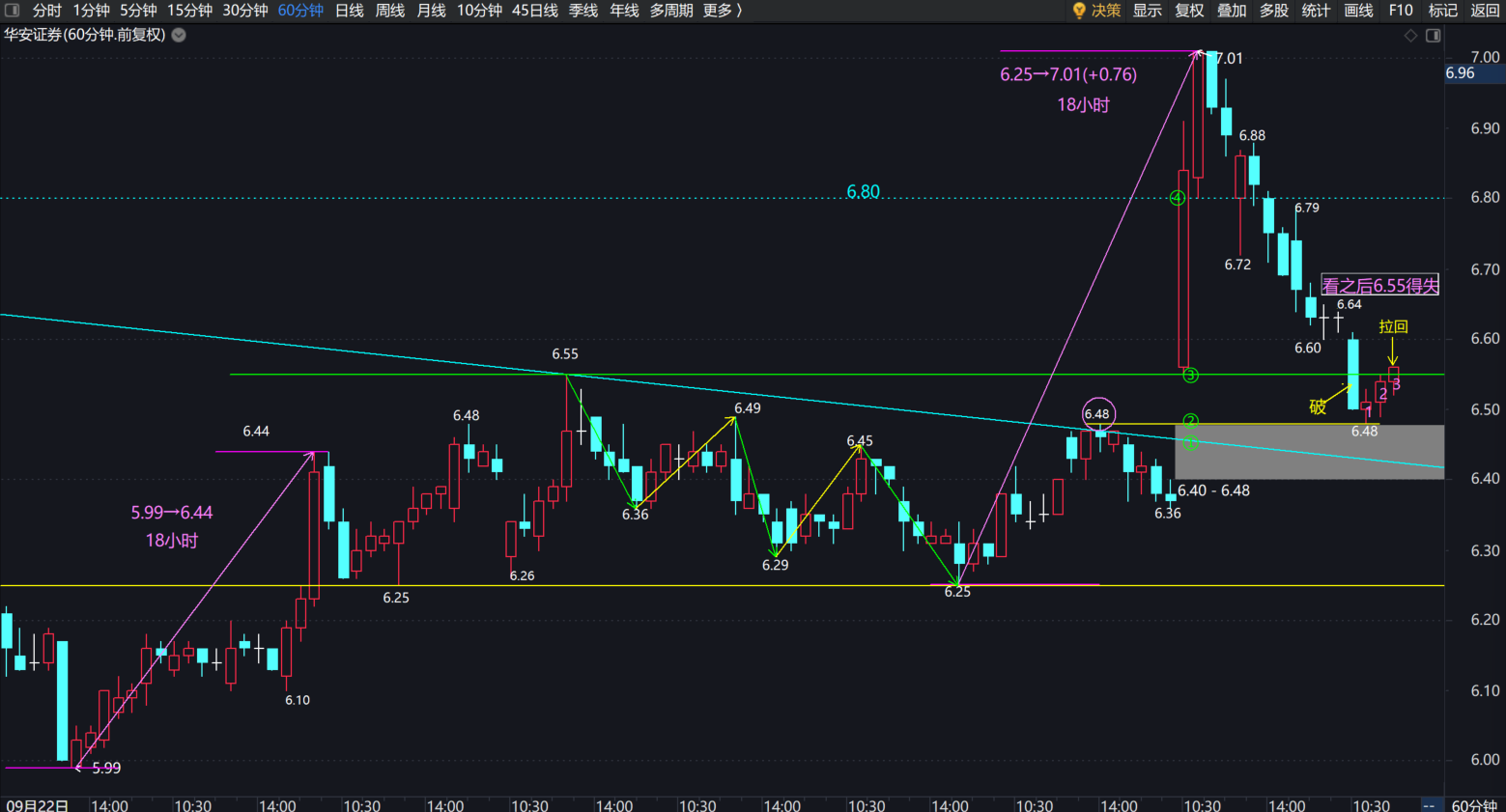
Task: Open the 画线 drawing tools
Action: point(1358,11)
